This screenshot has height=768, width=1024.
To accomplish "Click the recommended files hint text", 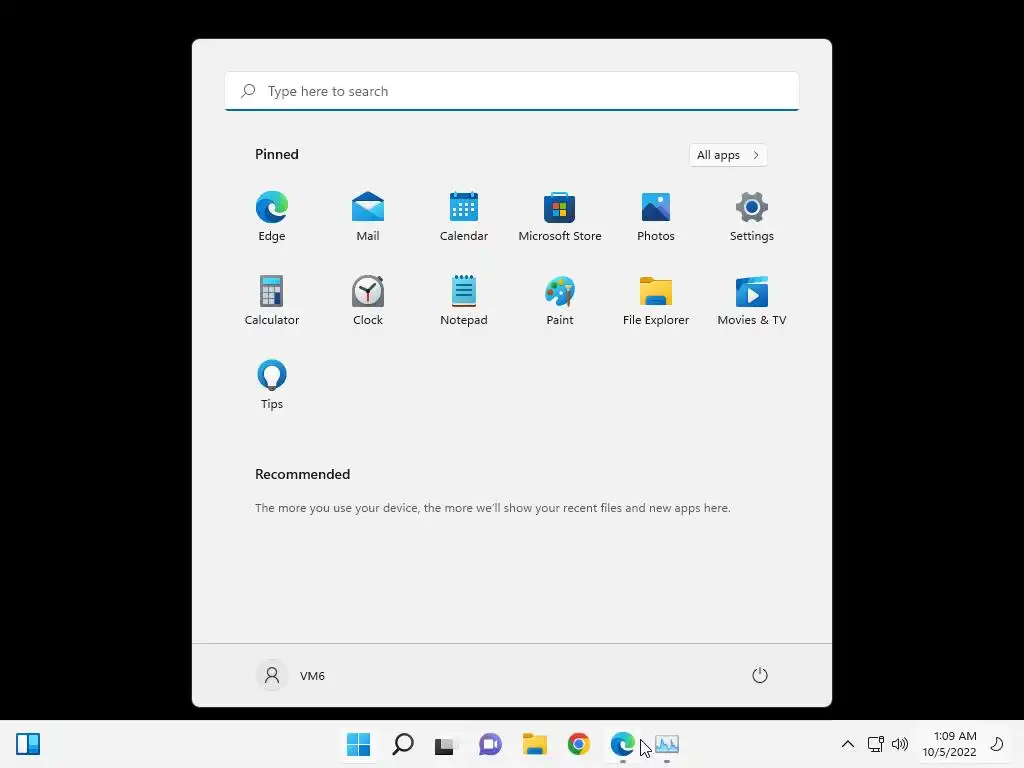I will (x=492, y=507).
